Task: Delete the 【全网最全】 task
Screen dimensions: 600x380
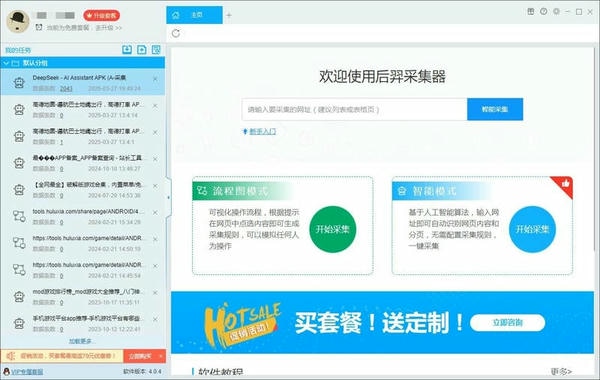Action: [x=155, y=186]
